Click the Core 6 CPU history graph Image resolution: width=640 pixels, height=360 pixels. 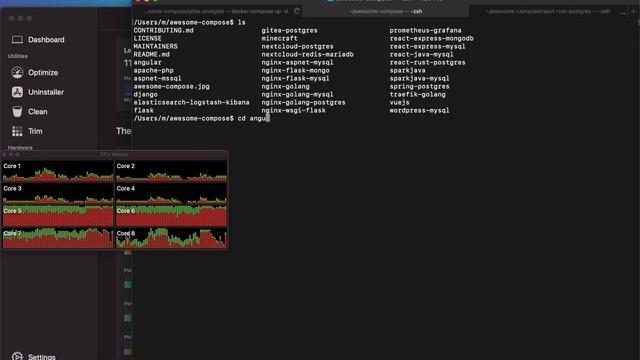(171, 216)
